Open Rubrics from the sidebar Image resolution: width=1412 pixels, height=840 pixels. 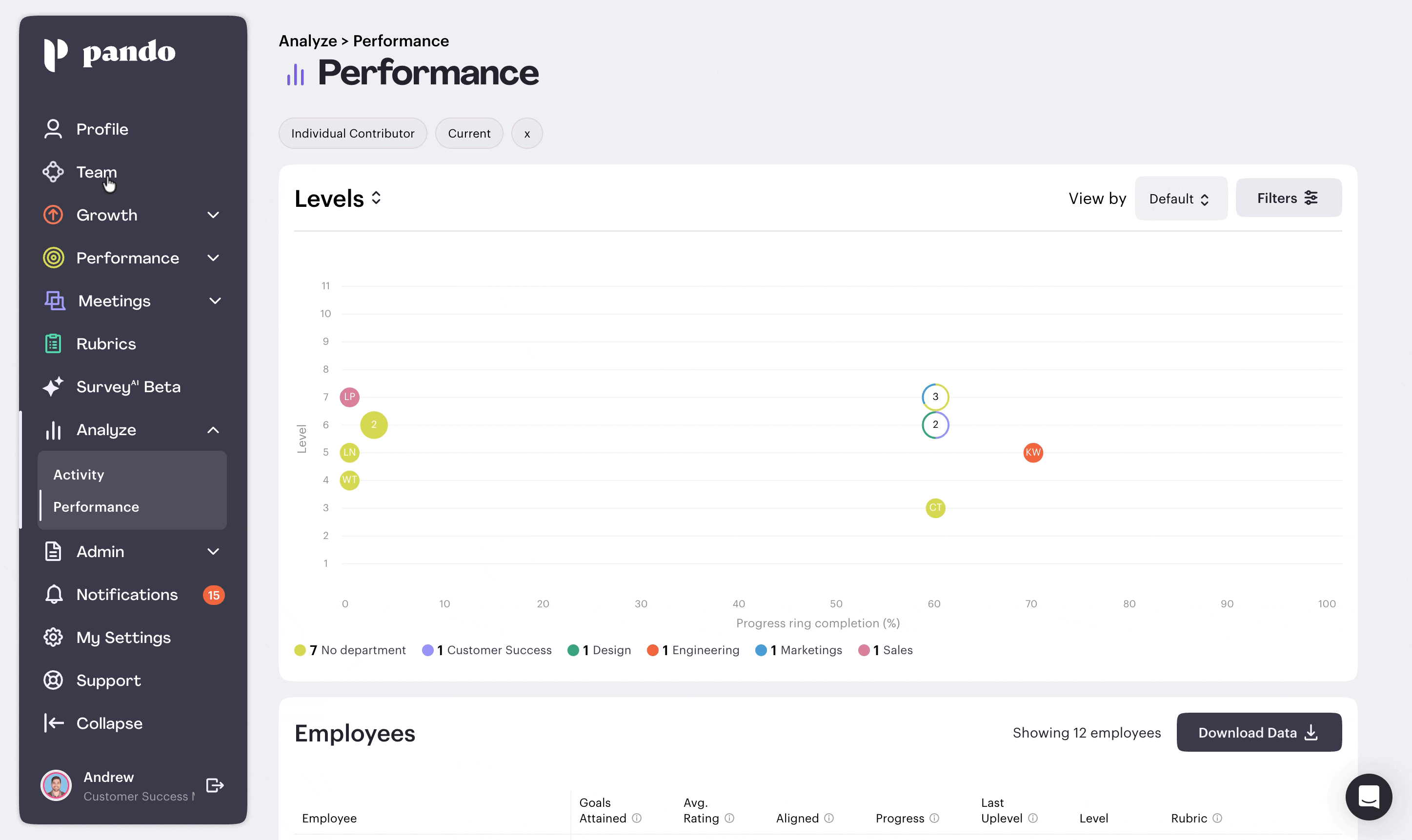click(106, 344)
